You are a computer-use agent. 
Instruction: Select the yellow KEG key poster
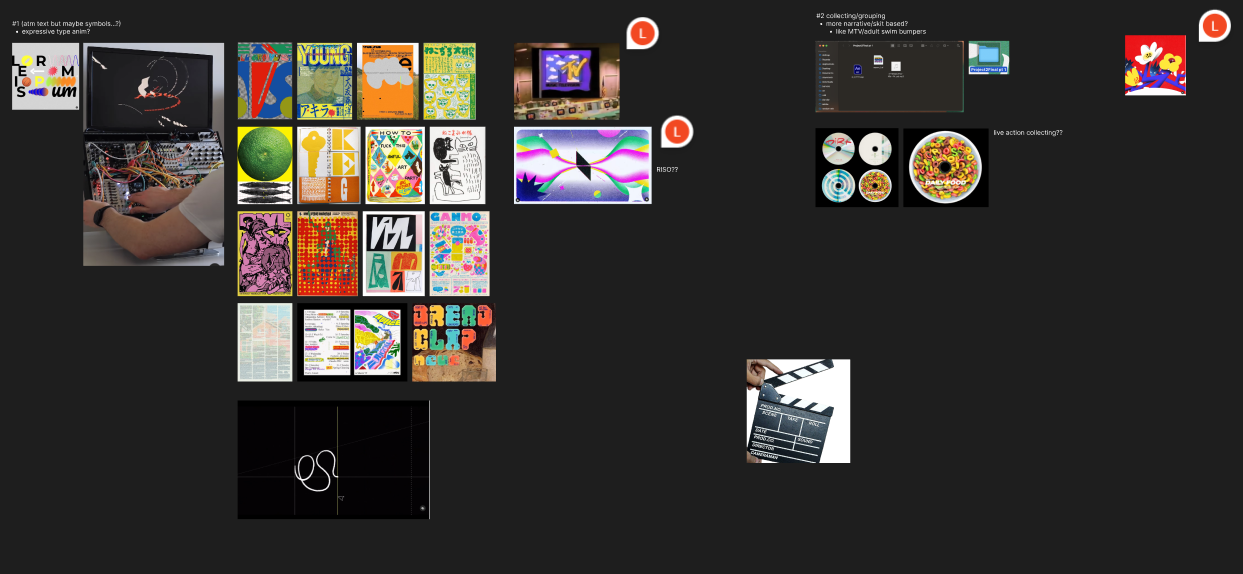(x=329, y=165)
